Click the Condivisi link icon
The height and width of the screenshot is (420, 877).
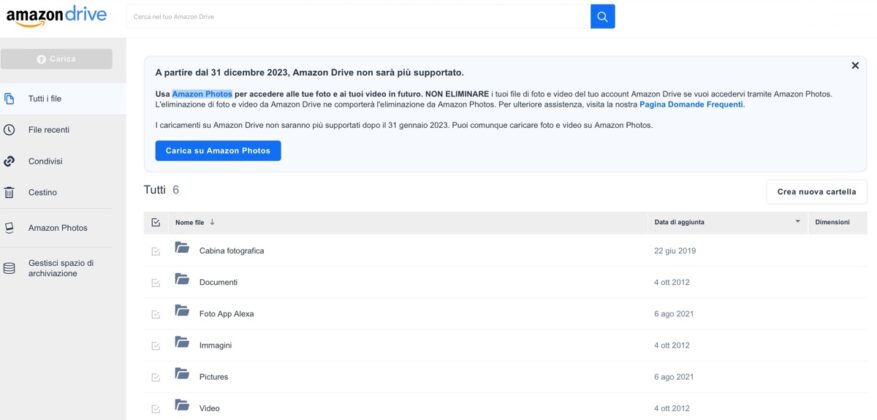pos(9,161)
